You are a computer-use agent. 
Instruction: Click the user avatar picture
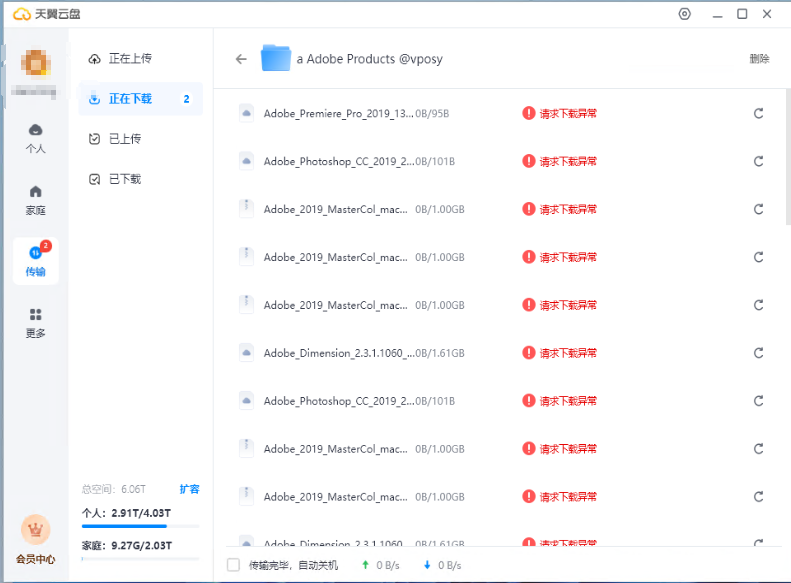click(x=35, y=63)
